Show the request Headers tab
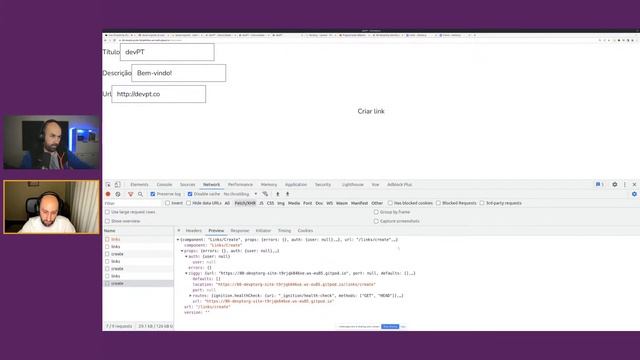This screenshot has width=640, height=360. click(x=193, y=231)
